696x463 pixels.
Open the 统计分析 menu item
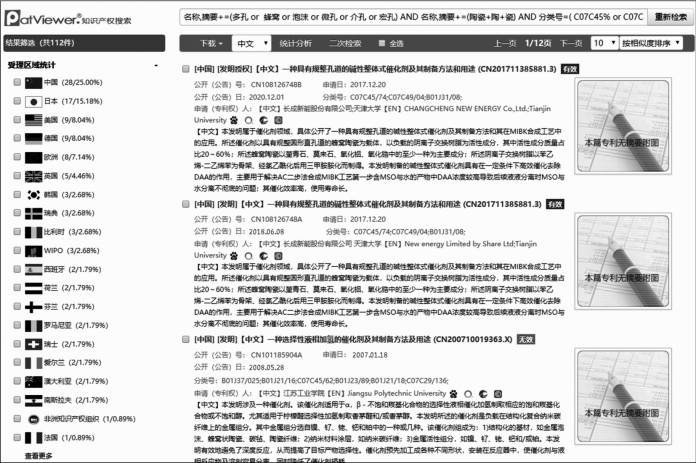tap(295, 44)
